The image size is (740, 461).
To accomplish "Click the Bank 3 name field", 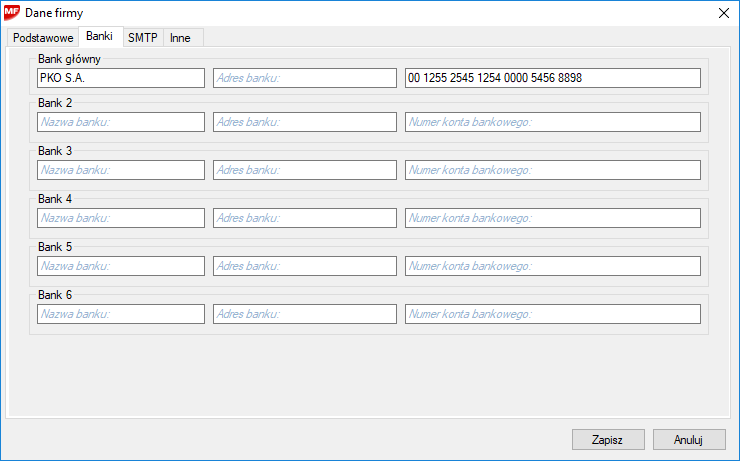I will [120, 170].
